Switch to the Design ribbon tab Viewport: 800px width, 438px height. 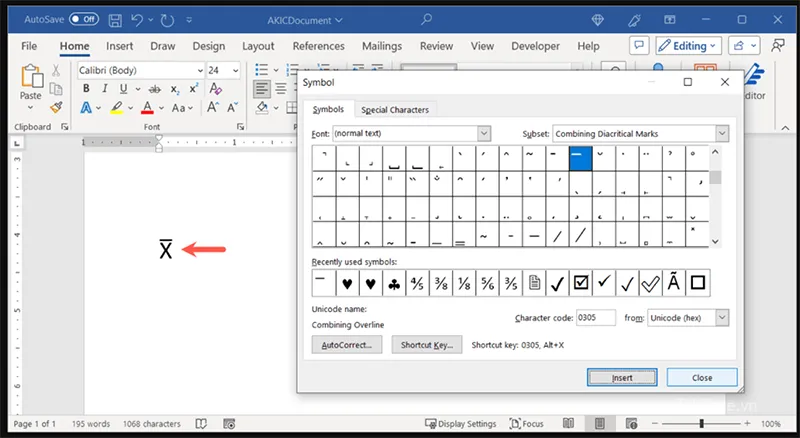[209, 46]
